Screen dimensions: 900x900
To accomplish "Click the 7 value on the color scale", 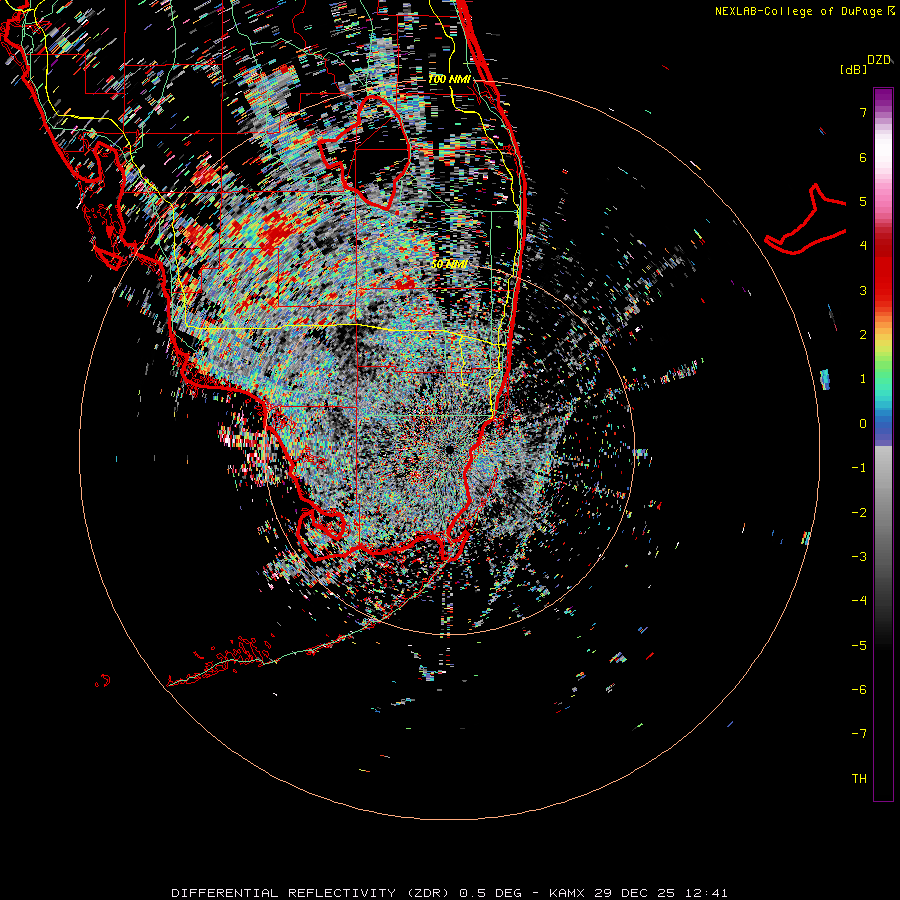I will (863, 112).
